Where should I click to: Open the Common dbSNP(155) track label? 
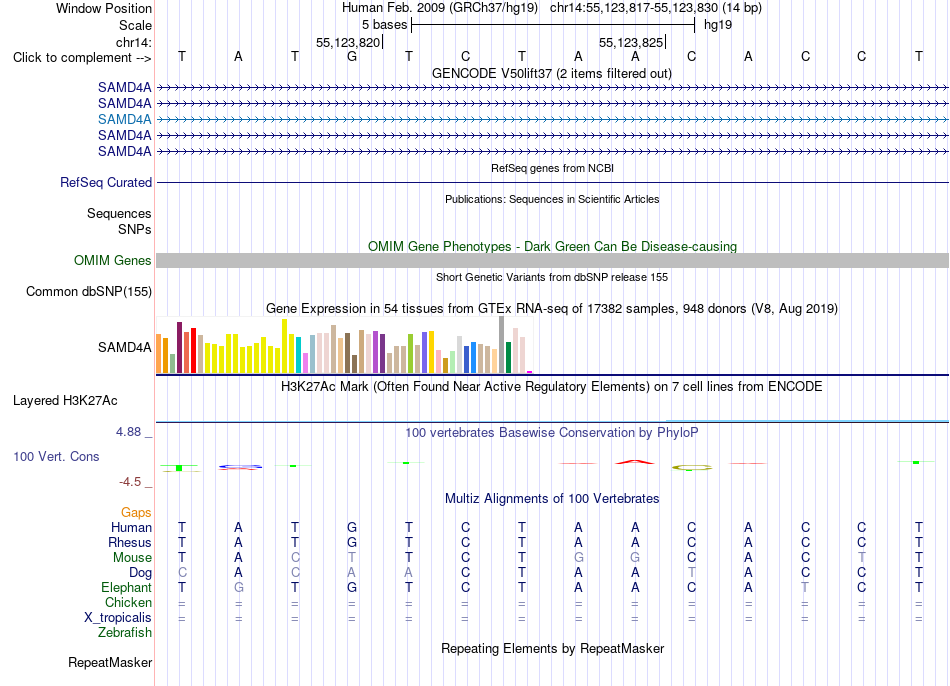point(88,291)
